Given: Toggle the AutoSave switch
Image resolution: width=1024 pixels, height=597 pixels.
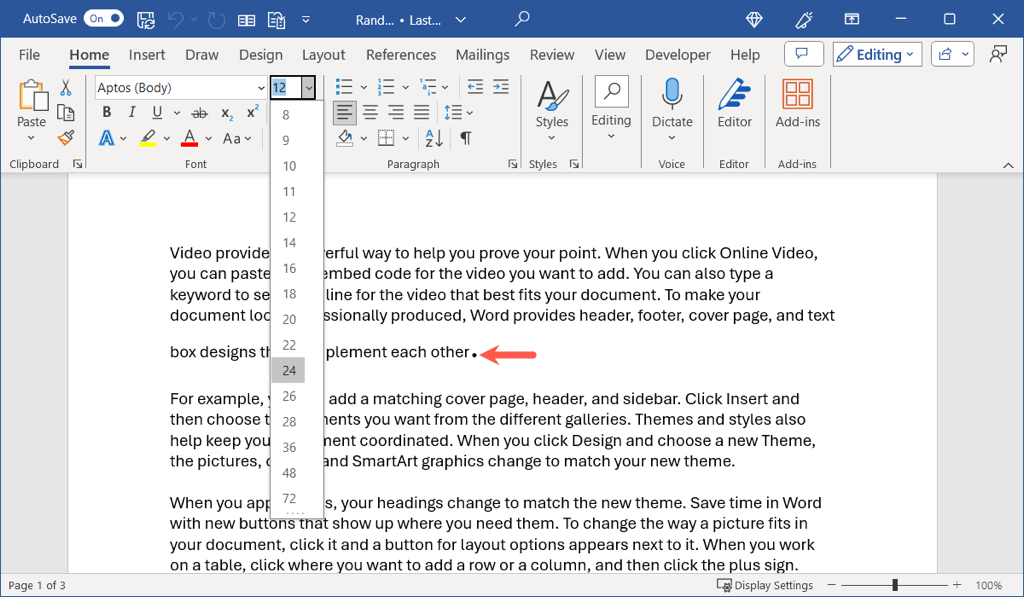Looking at the screenshot, I should 104,19.
